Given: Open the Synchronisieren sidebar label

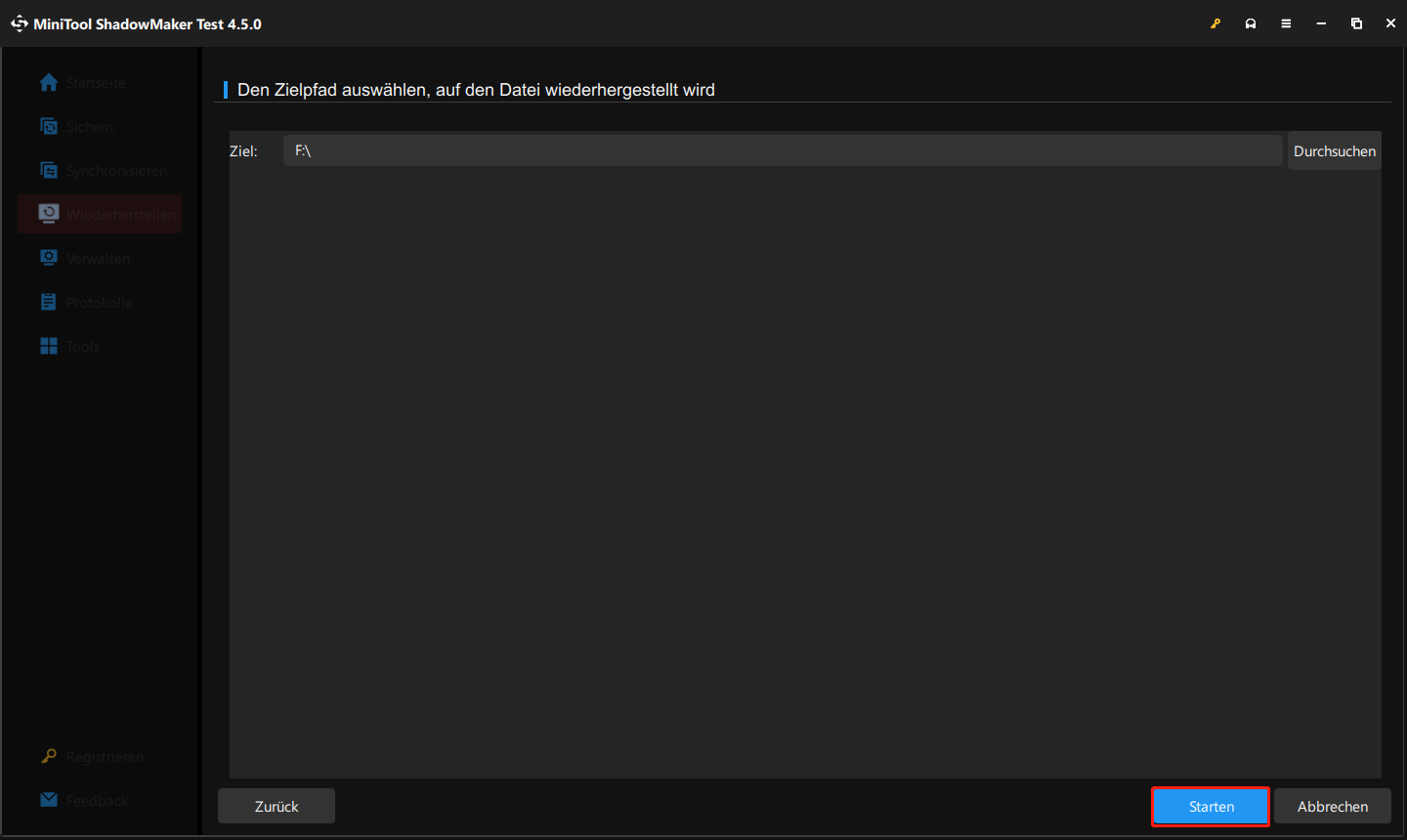Looking at the screenshot, I should click(x=117, y=171).
